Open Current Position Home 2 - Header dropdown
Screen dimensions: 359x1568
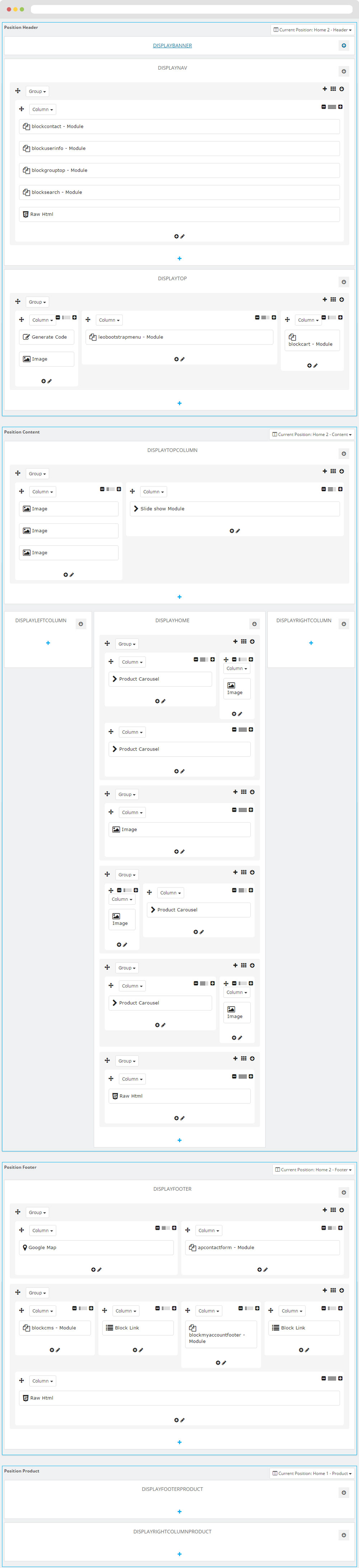(x=313, y=30)
